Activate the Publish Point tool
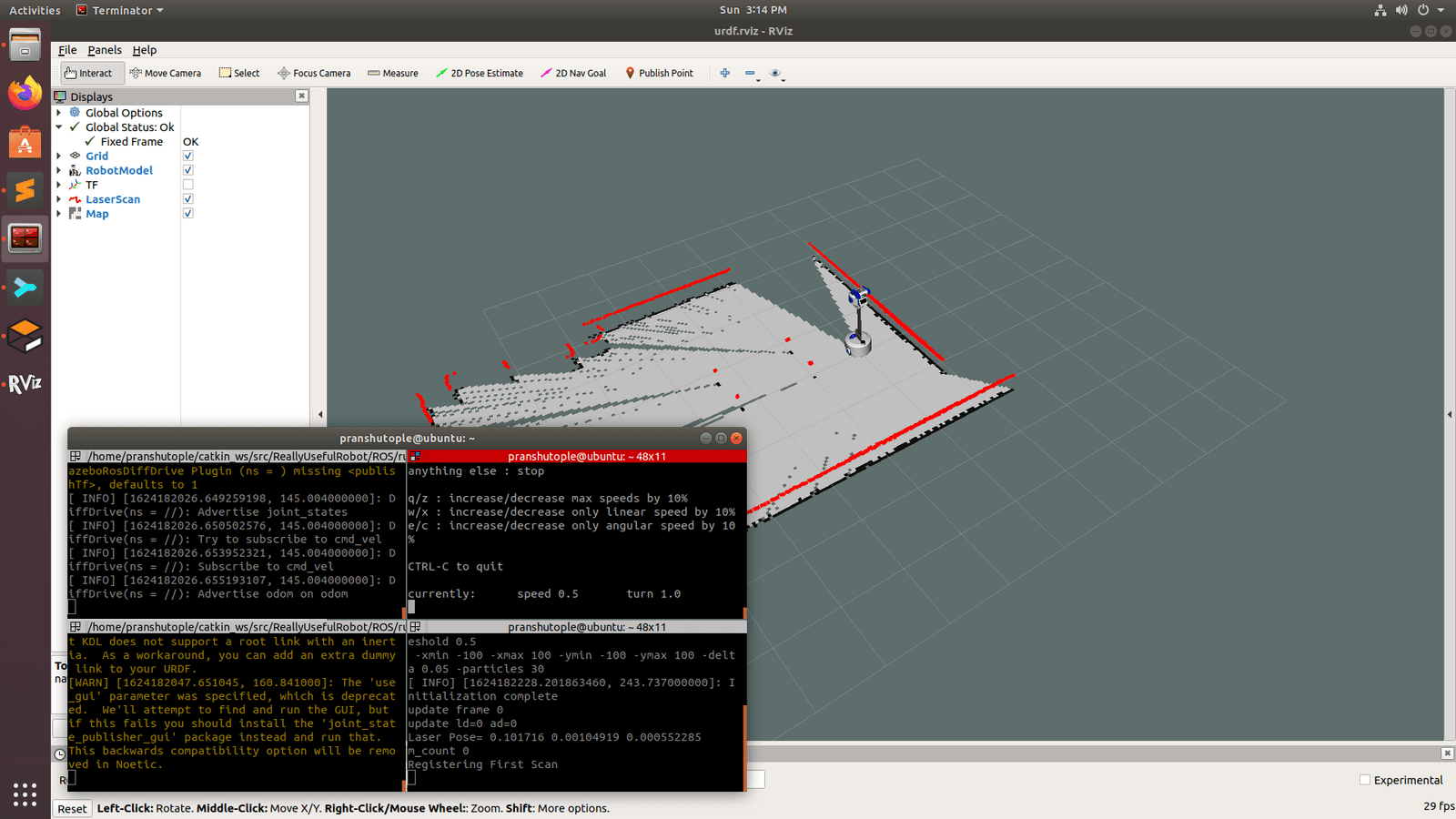The width and height of the screenshot is (1456, 819). [x=659, y=73]
